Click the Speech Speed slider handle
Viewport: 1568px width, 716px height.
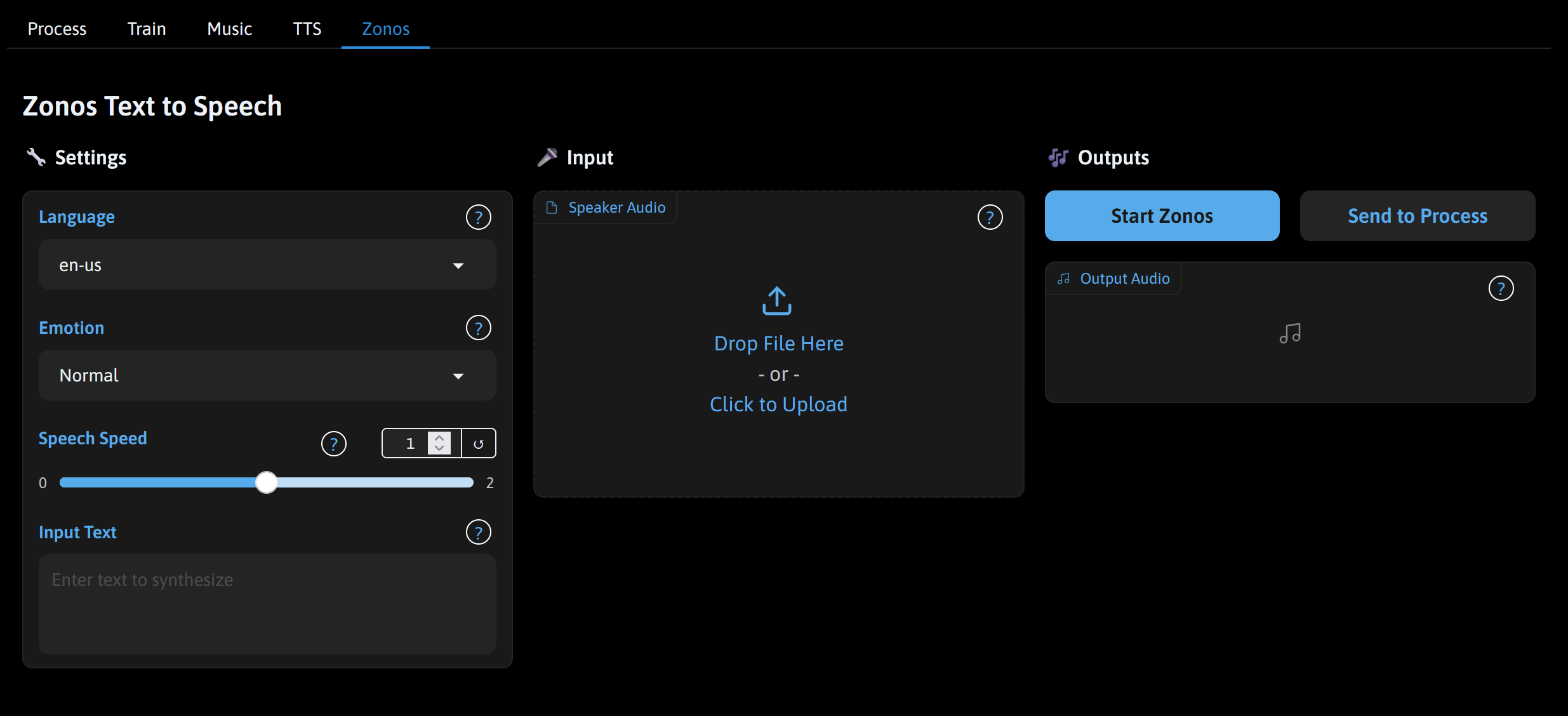(x=267, y=482)
